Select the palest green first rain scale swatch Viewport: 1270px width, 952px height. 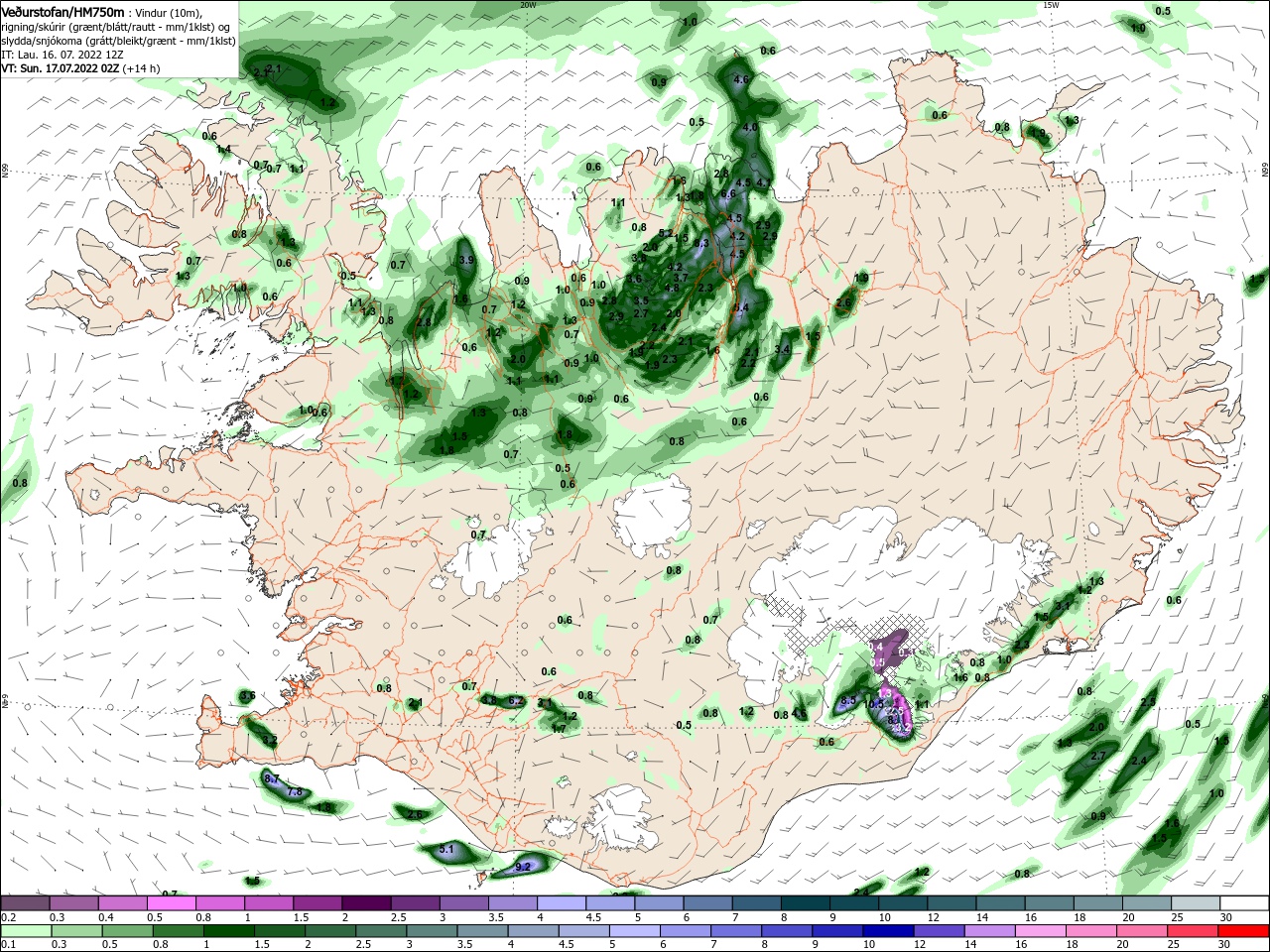coord(25,930)
